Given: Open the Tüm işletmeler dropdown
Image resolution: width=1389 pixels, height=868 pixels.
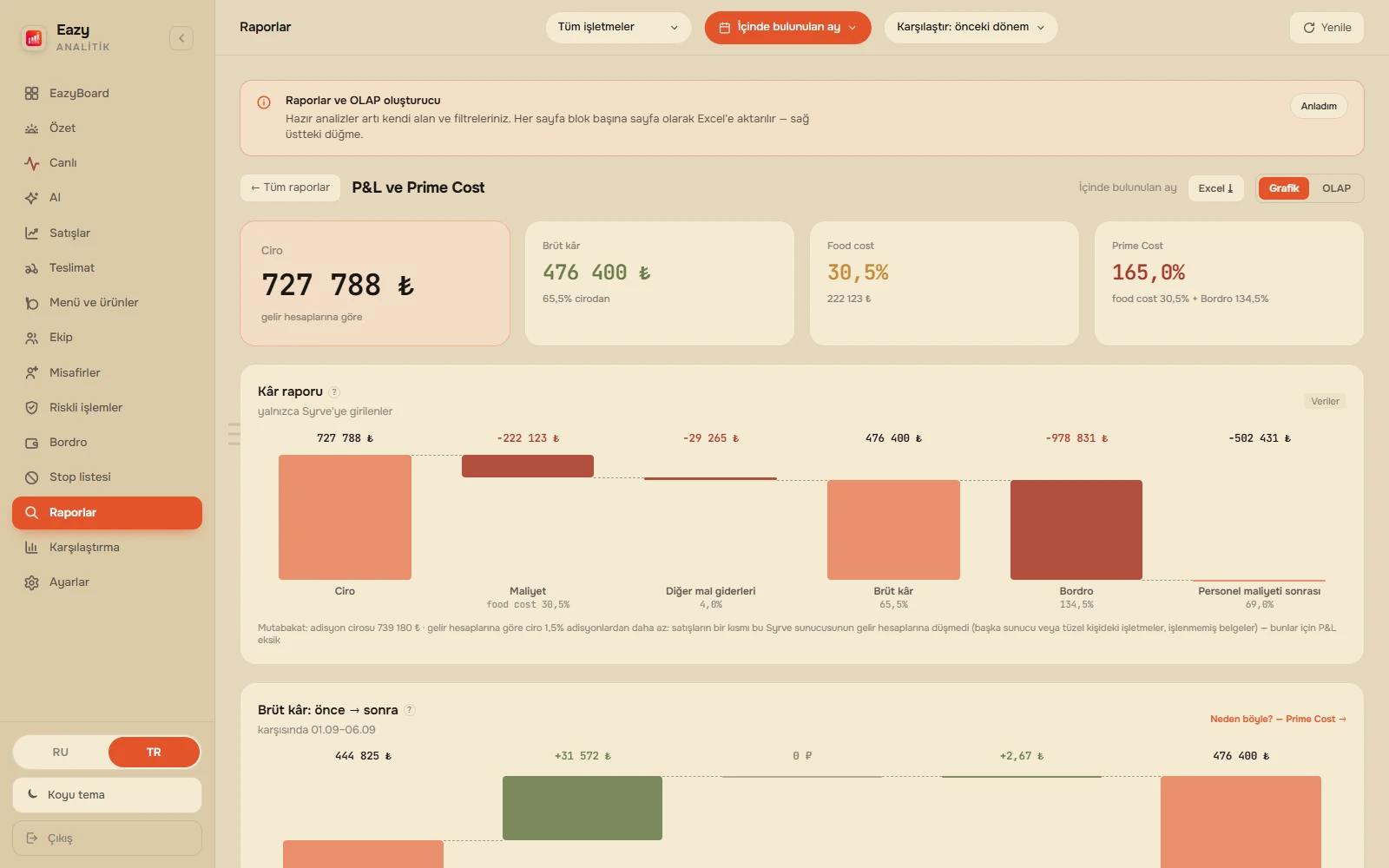Looking at the screenshot, I should [618, 27].
